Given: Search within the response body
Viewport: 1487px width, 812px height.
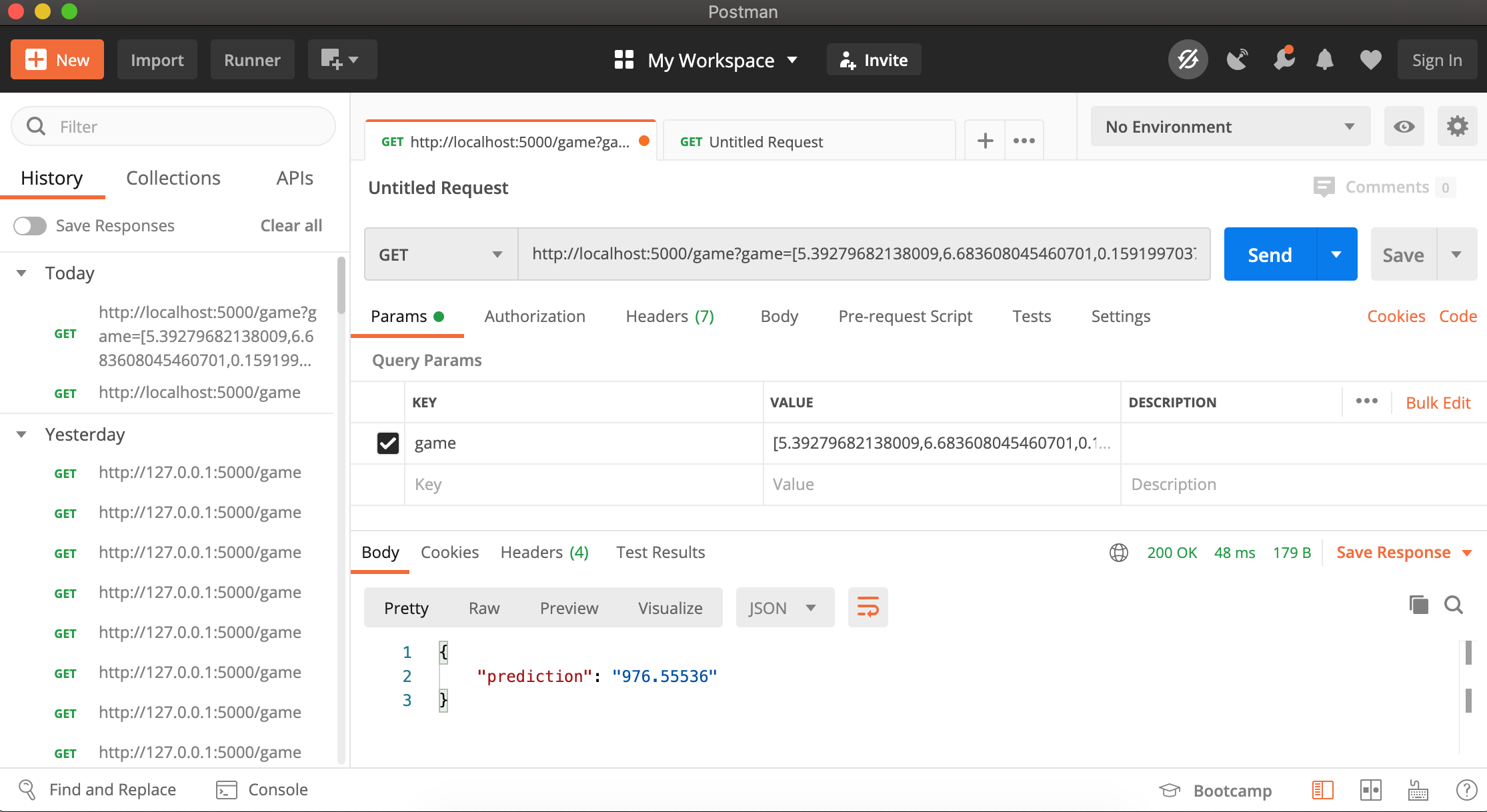Looking at the screenshot, I should pyautogui.click(x=1454, y=605).
